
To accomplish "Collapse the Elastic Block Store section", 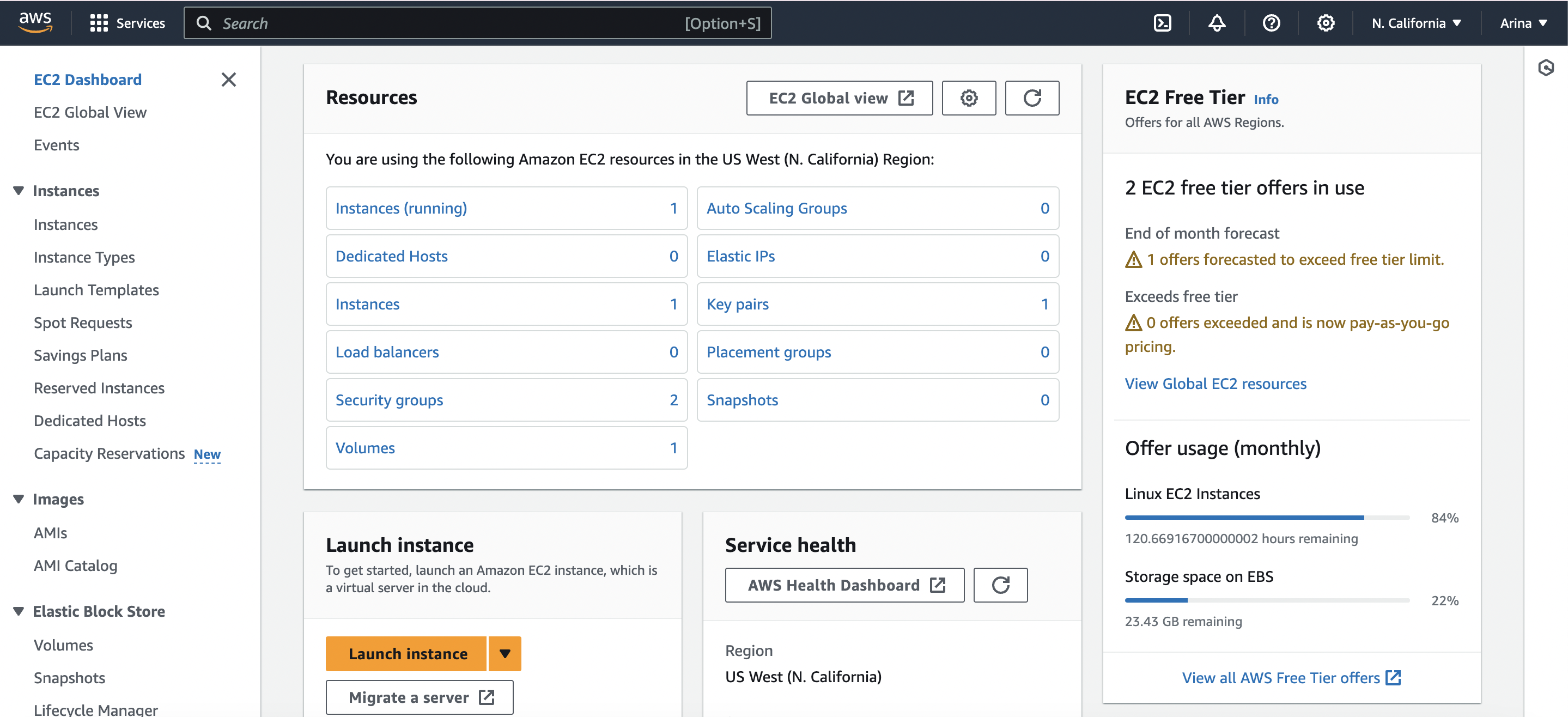I will tap(19, 611).
